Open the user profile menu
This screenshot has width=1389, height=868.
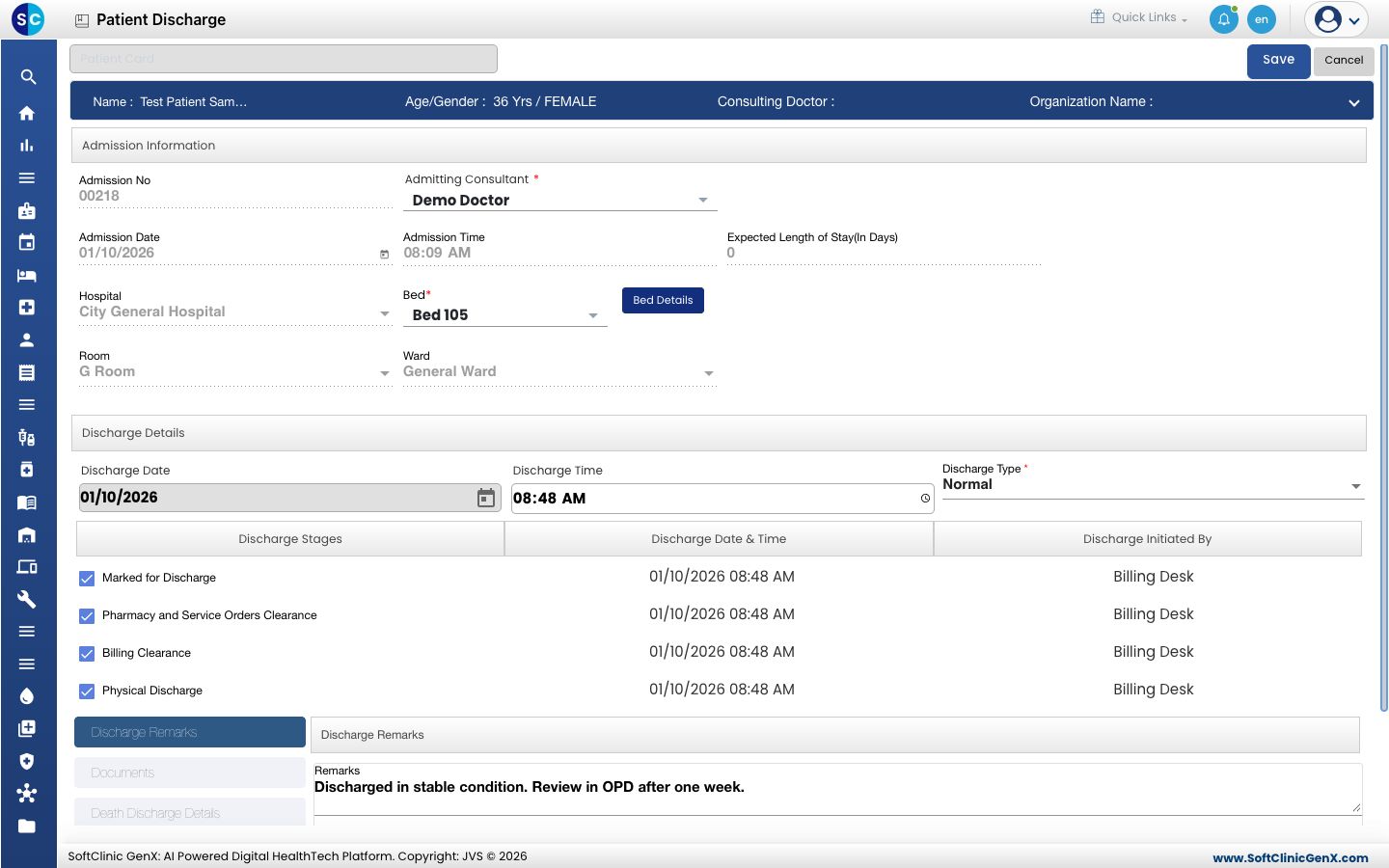pyautogui.click(x=1337, y=19)
